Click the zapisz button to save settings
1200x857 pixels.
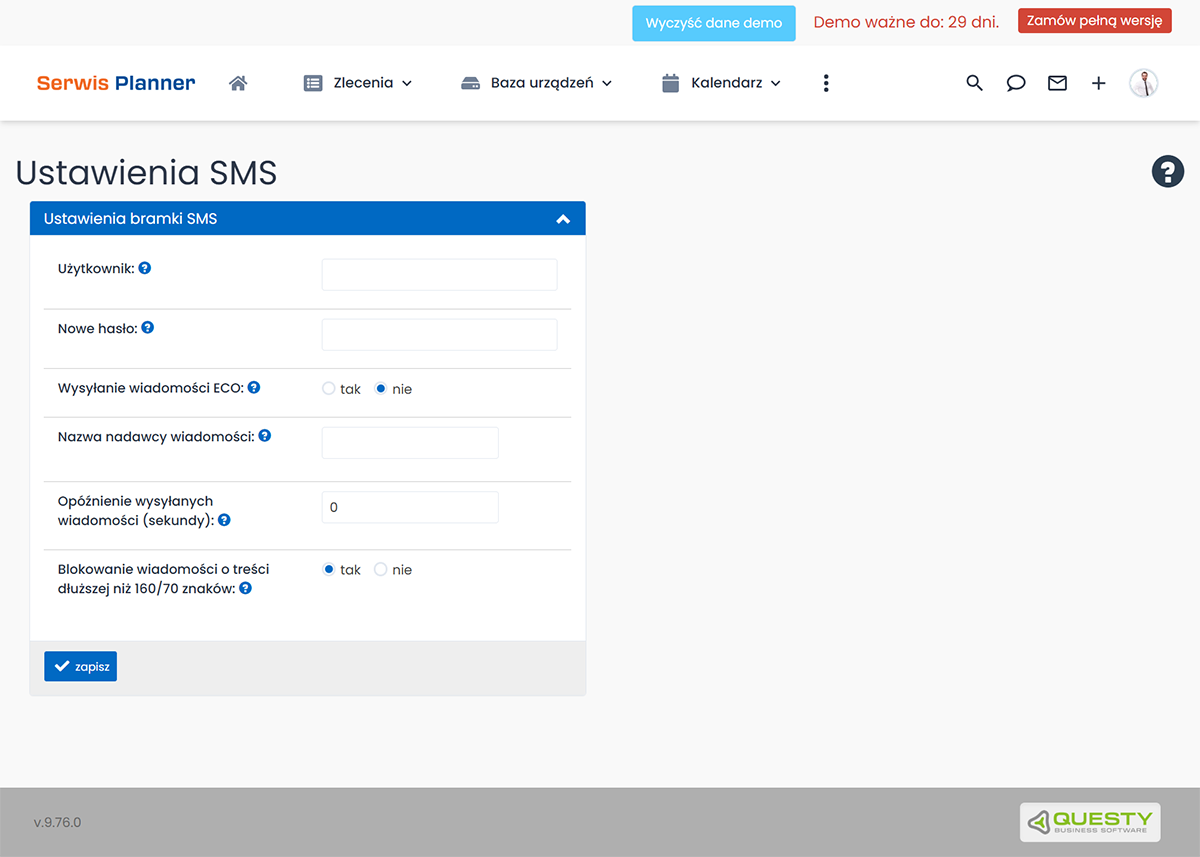click(80, 665)
